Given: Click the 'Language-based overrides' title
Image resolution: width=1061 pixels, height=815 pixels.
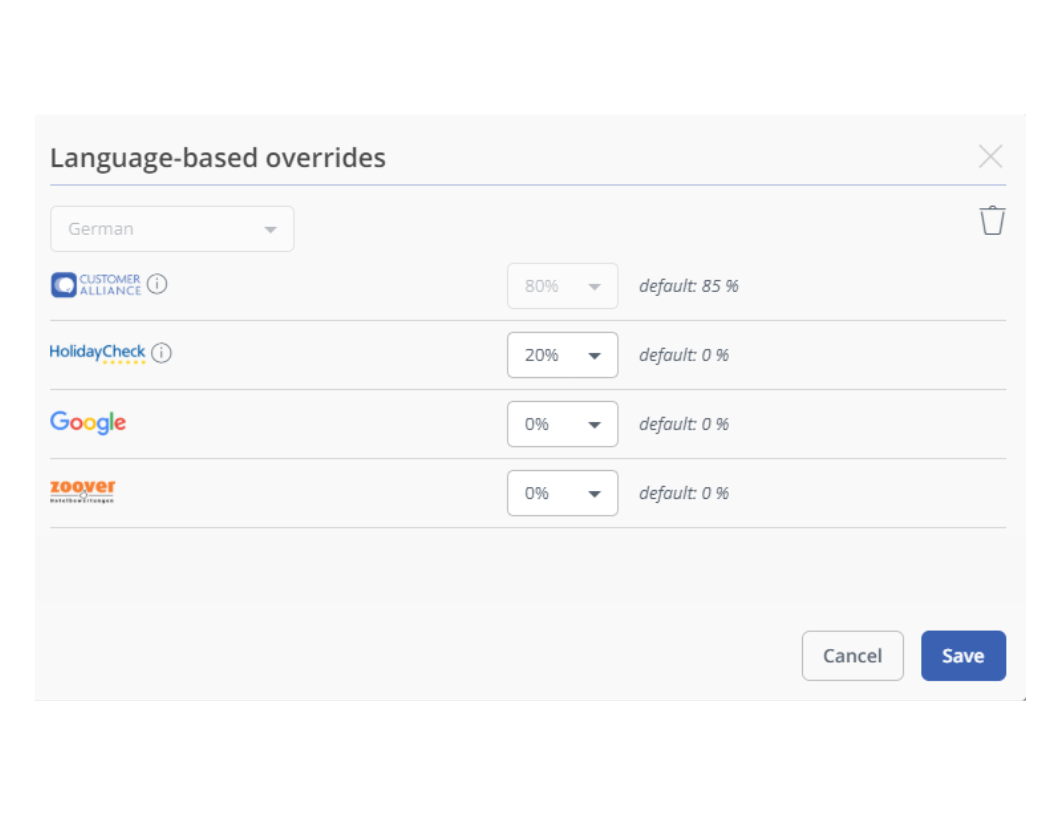Looking at the screenshot, I should point(218,158).
